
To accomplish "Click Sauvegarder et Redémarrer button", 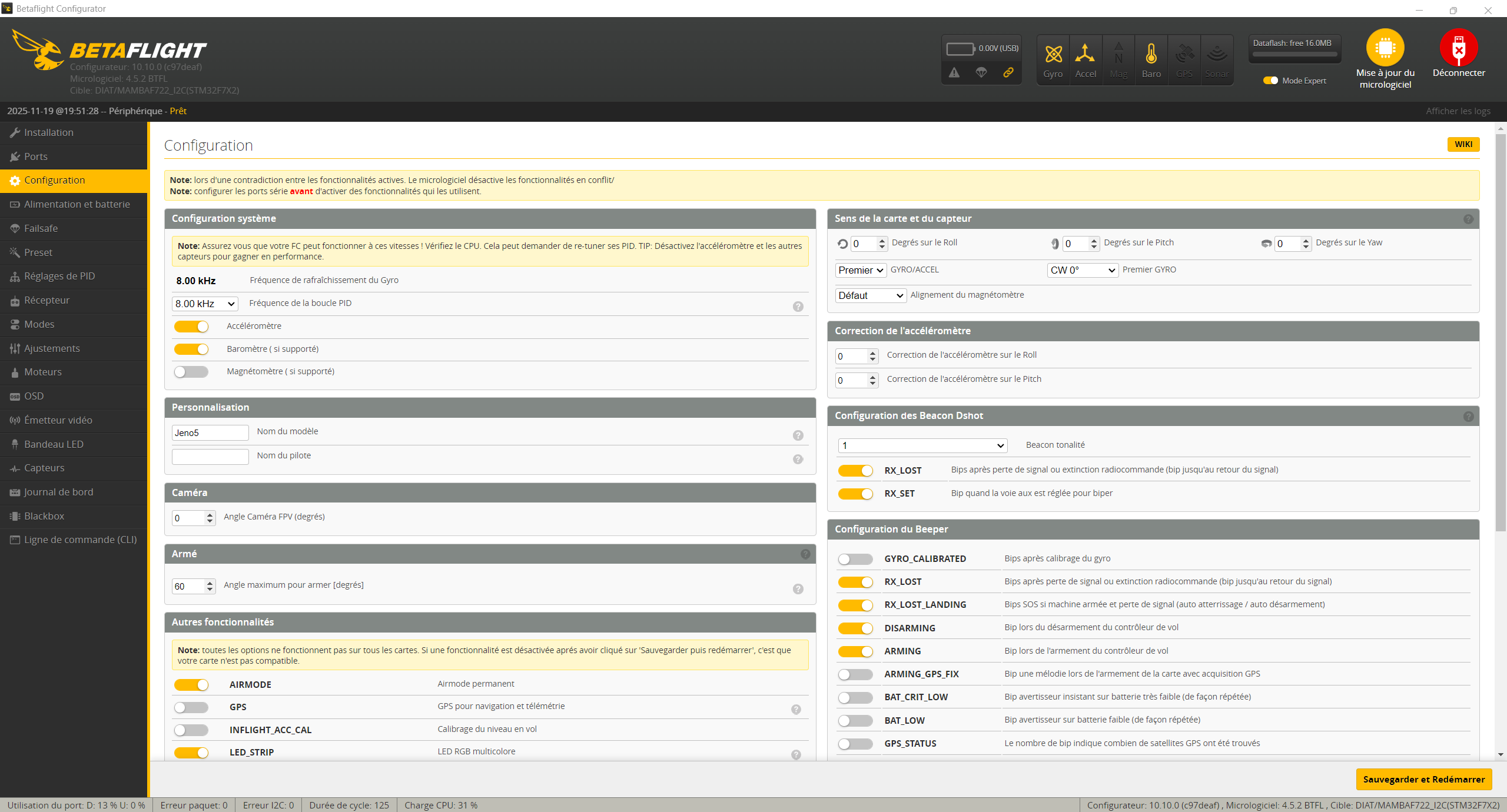I will 1423,779.
